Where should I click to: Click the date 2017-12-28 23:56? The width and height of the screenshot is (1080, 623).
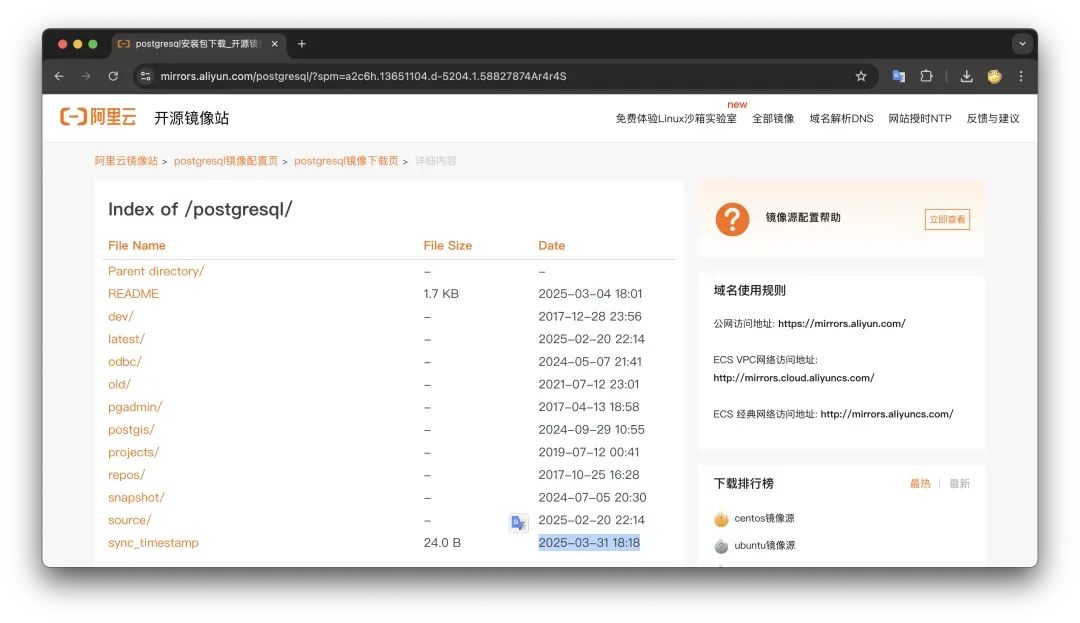[590, 317]
